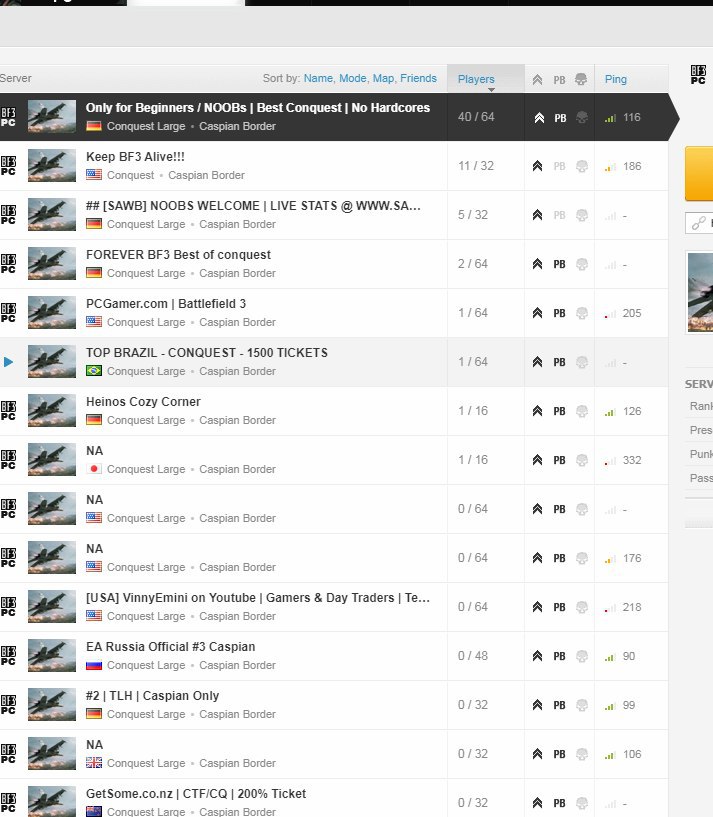
Task: Sort the server list by Name
Action: pyautogui.click(x=318, y=78)
